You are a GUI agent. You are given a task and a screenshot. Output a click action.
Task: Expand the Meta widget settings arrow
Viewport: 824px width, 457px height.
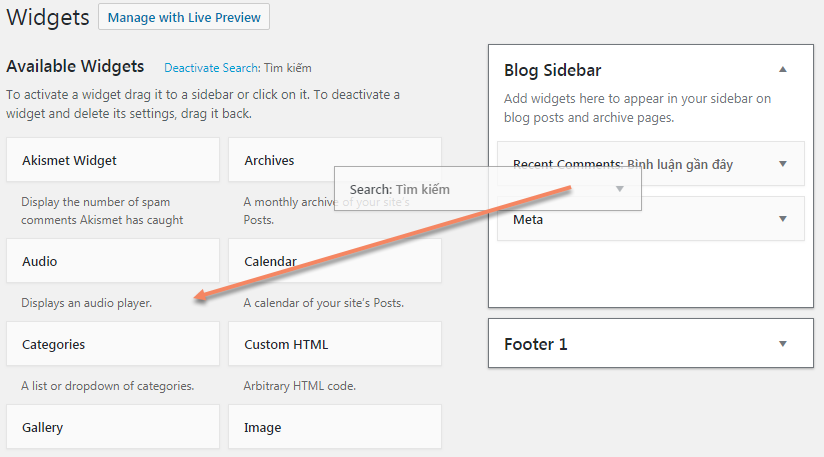click(782, 219)
